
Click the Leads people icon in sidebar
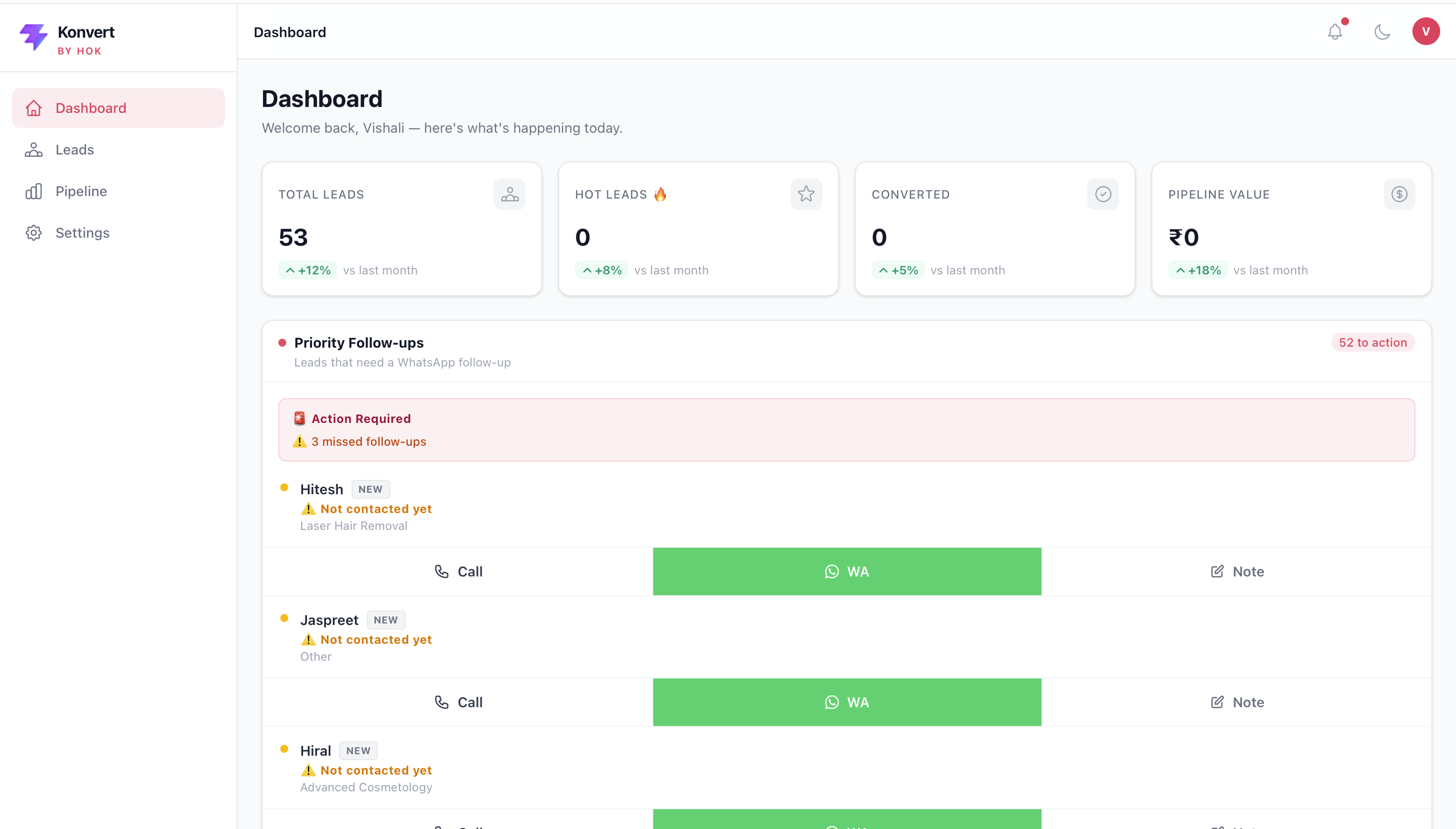pyautogui.click(x=34, y=150)
